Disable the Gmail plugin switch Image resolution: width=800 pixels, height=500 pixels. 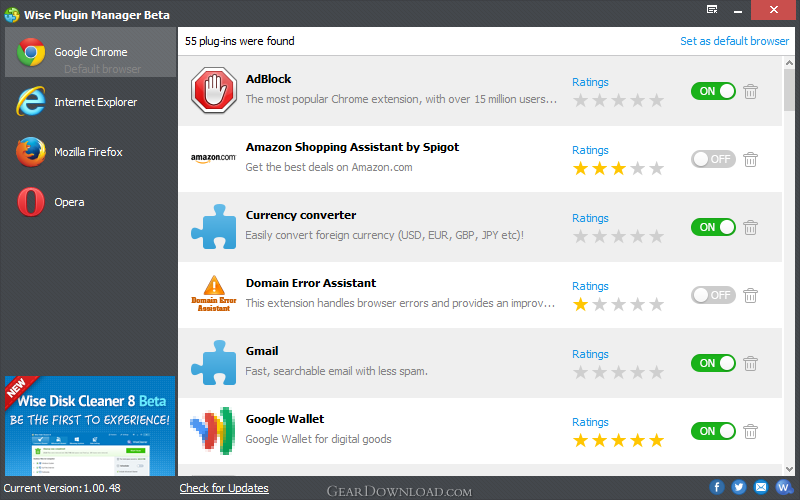point(713,363)
